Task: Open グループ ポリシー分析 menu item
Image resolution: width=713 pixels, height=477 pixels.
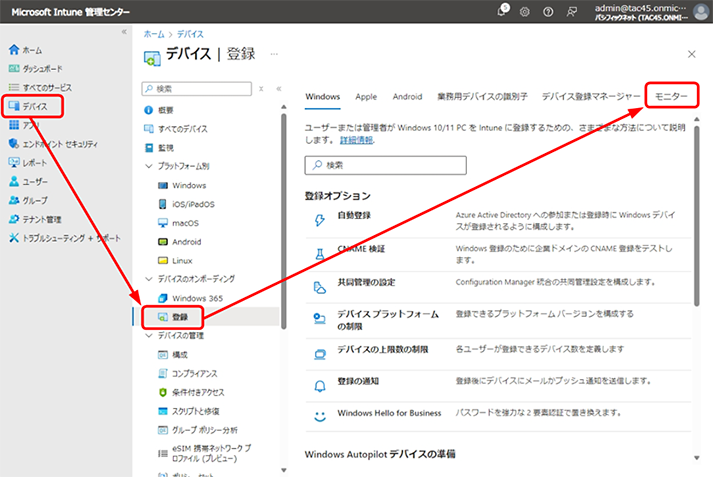Action: tap(198, 430)
